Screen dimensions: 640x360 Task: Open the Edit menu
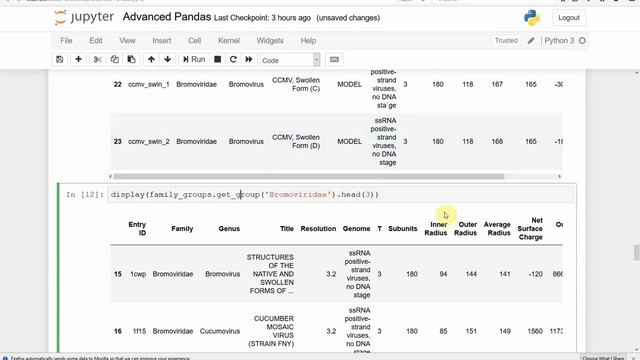(96, 40)
